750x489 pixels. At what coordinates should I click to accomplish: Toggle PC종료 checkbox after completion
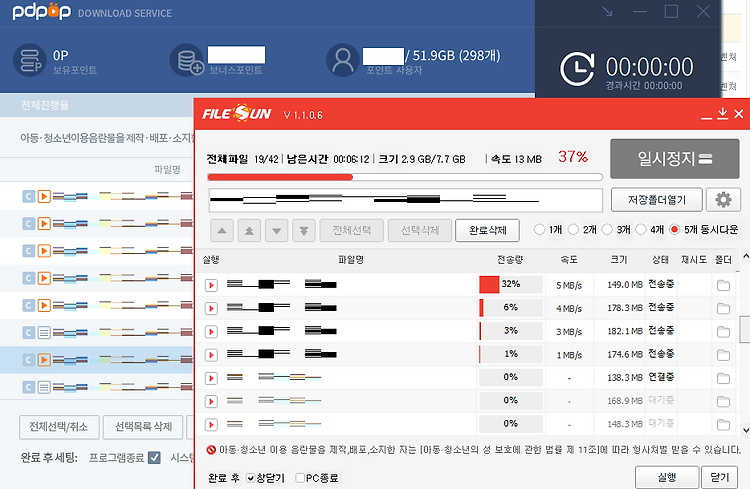tap(300, 478)
